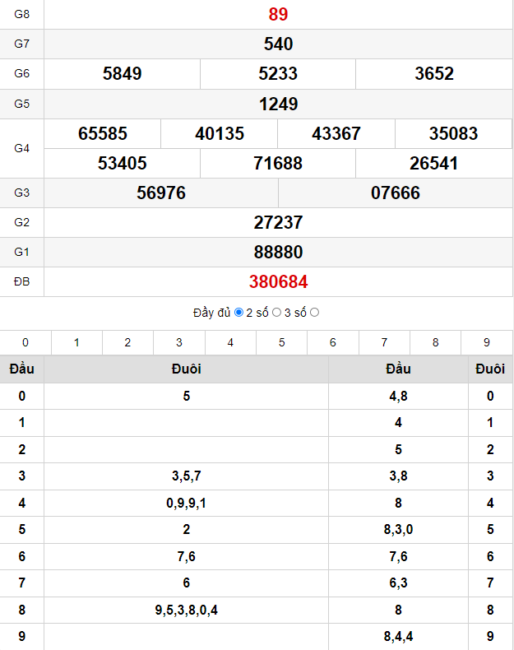Viewport: 514px width, 650px height.
Task: Select digit filter tab 5
Action: 282,342
